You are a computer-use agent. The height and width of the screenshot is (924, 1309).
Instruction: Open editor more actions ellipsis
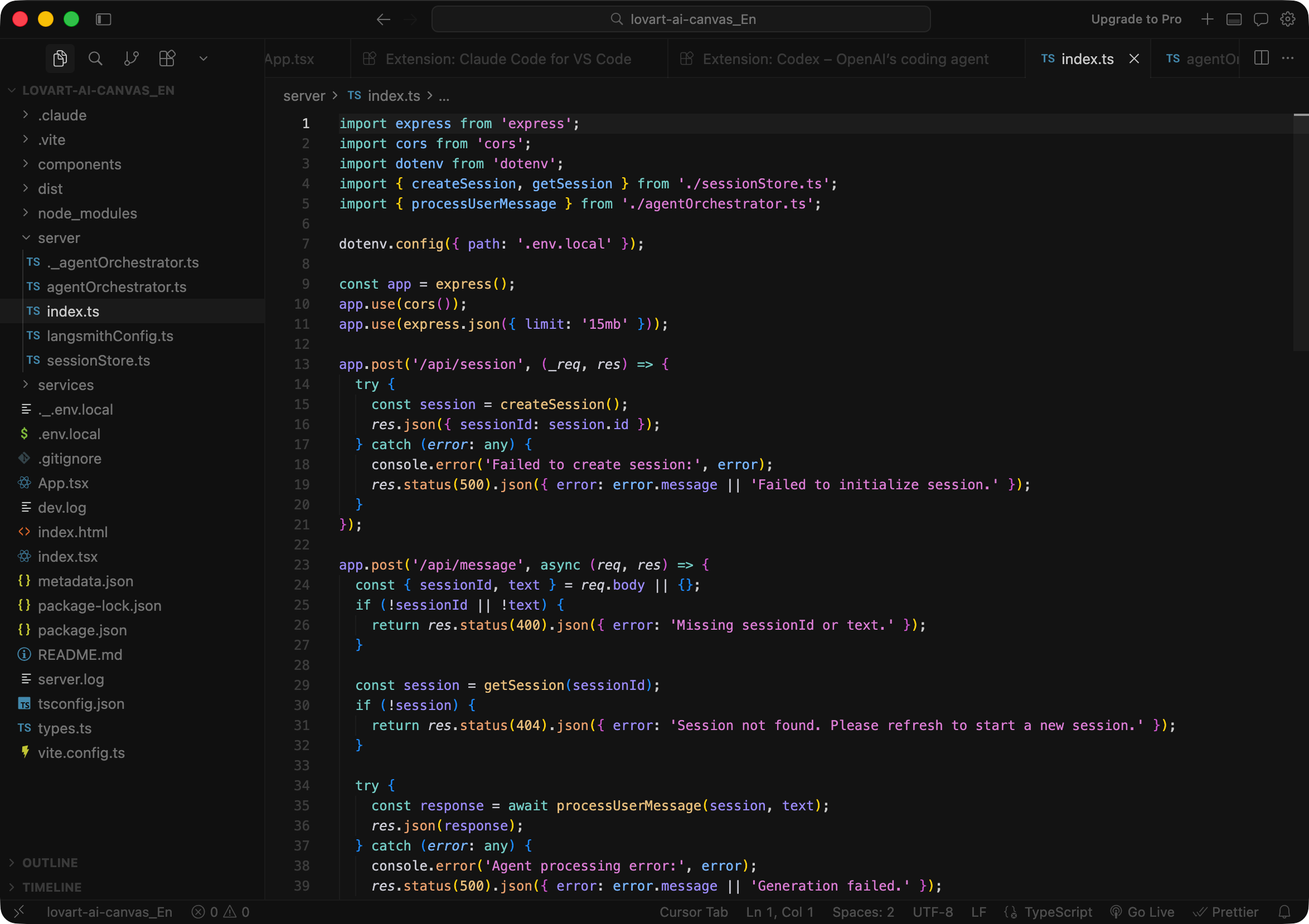tap(1287, 58)
